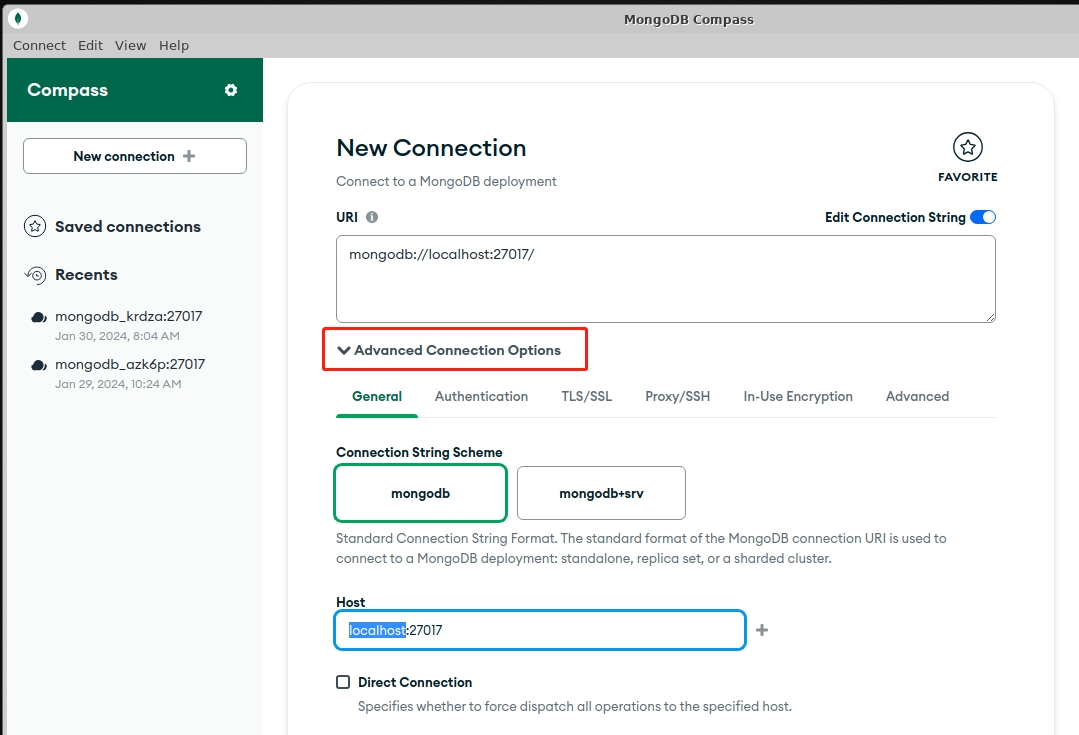This screenshot has width=1079, height=735.
Task: Open the Connect menu
Action: pyautogui.click(x=39, y=45)
